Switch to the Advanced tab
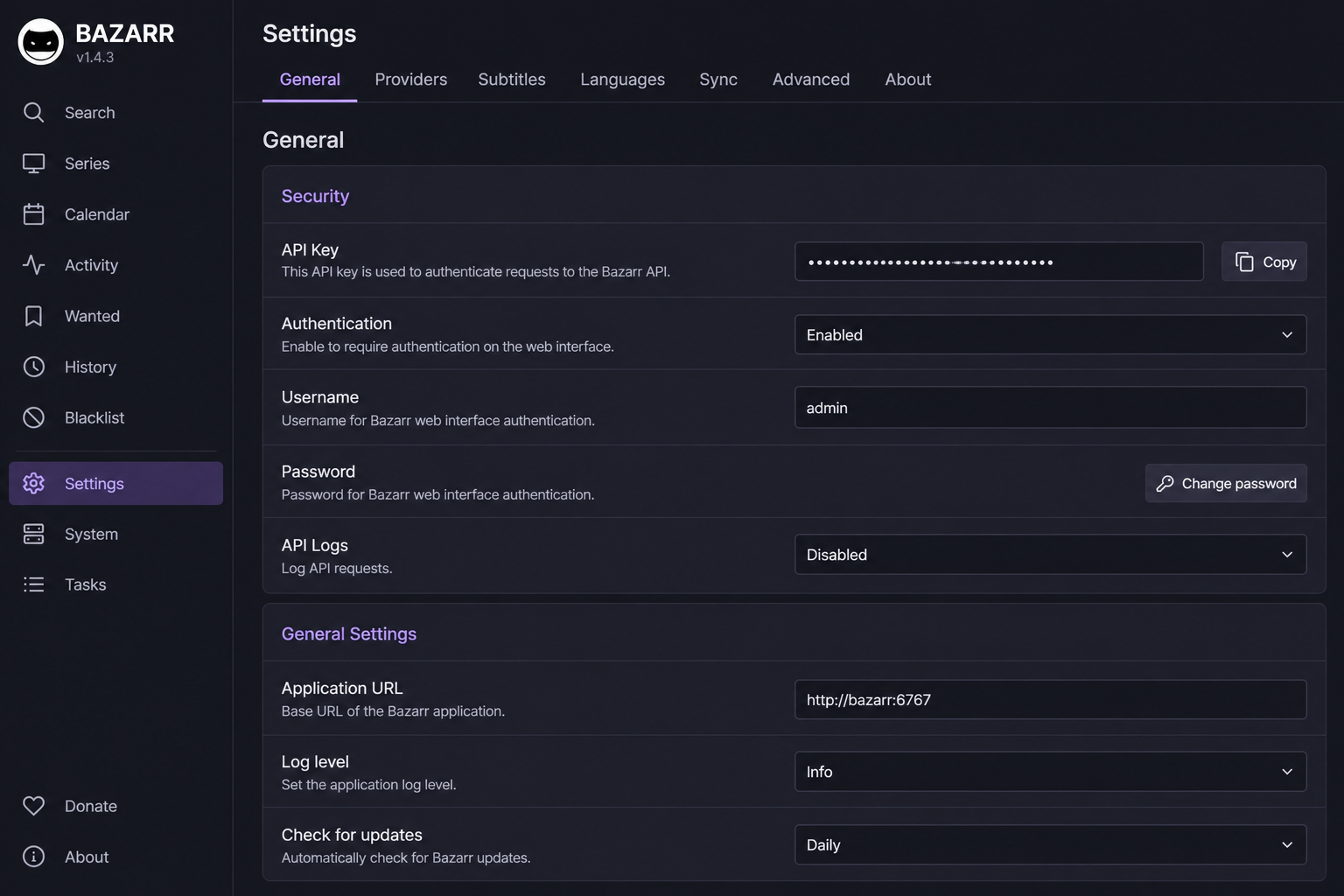Viewport: 1344px width, 896px height. pos(811,80)
